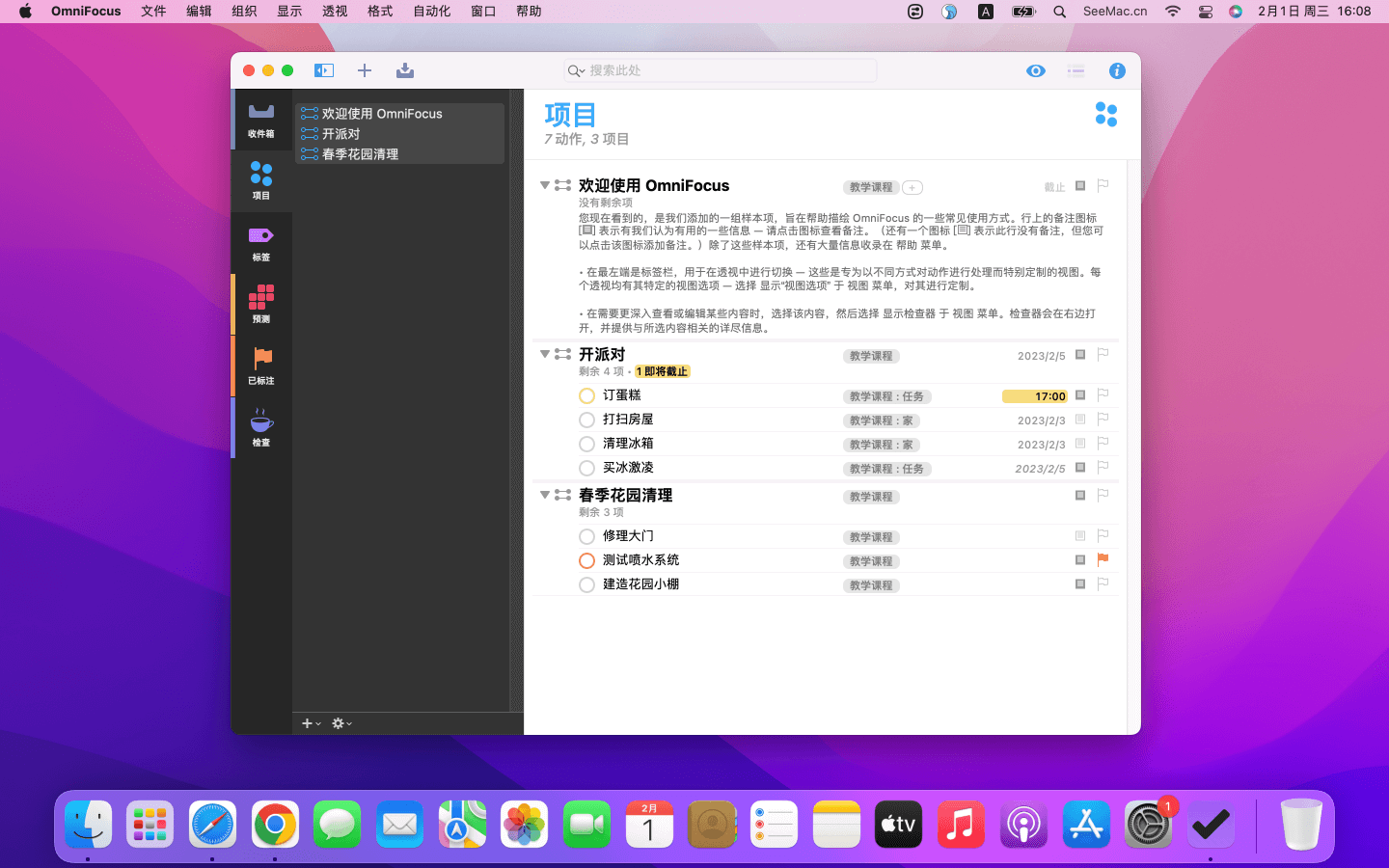Flag the 修理大门 action
Viewport: 1389px width, 868px height.
pos(1103,535)
